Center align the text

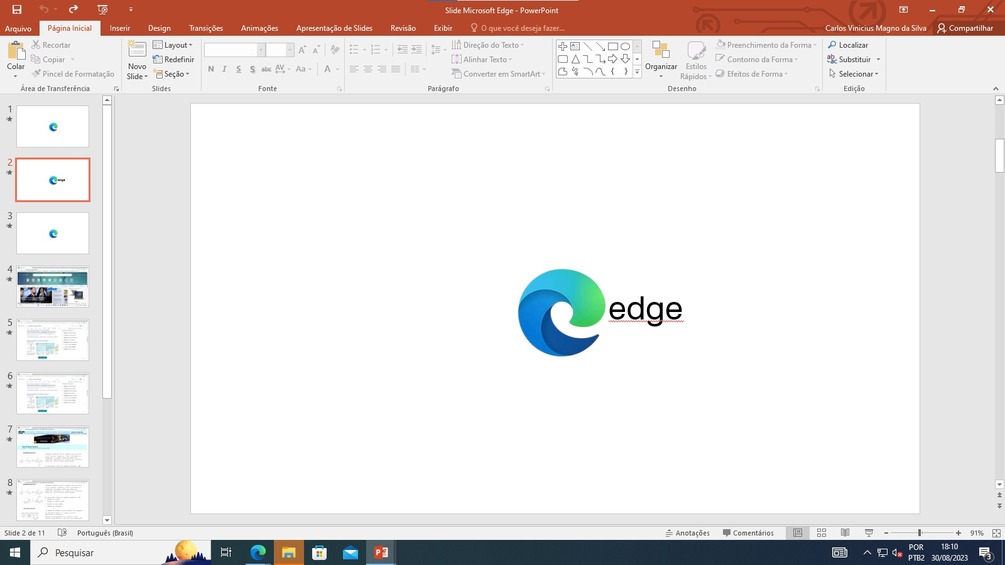click(368, 69)
